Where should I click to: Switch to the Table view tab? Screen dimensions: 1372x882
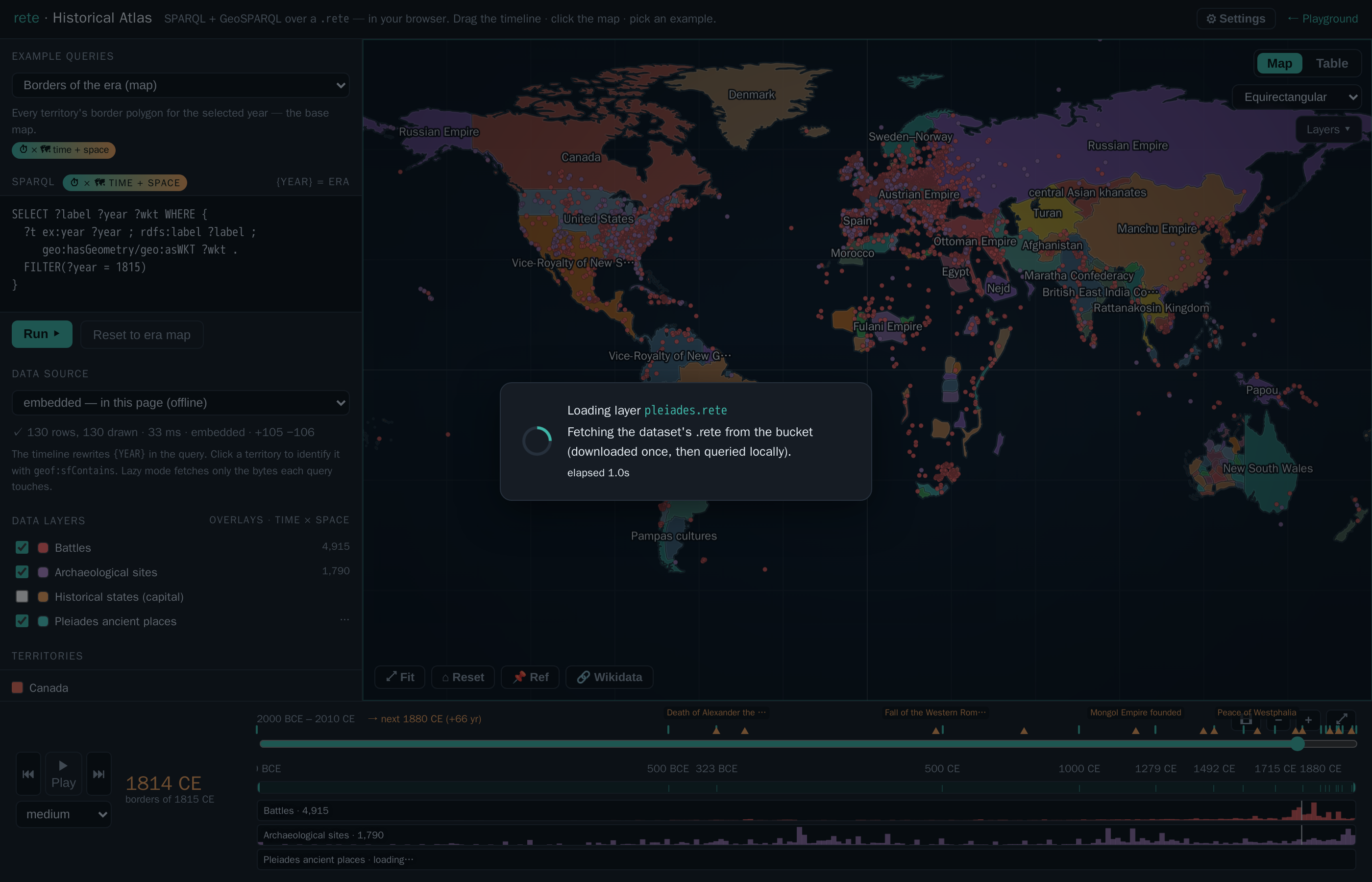click(x=1331, y=63)
